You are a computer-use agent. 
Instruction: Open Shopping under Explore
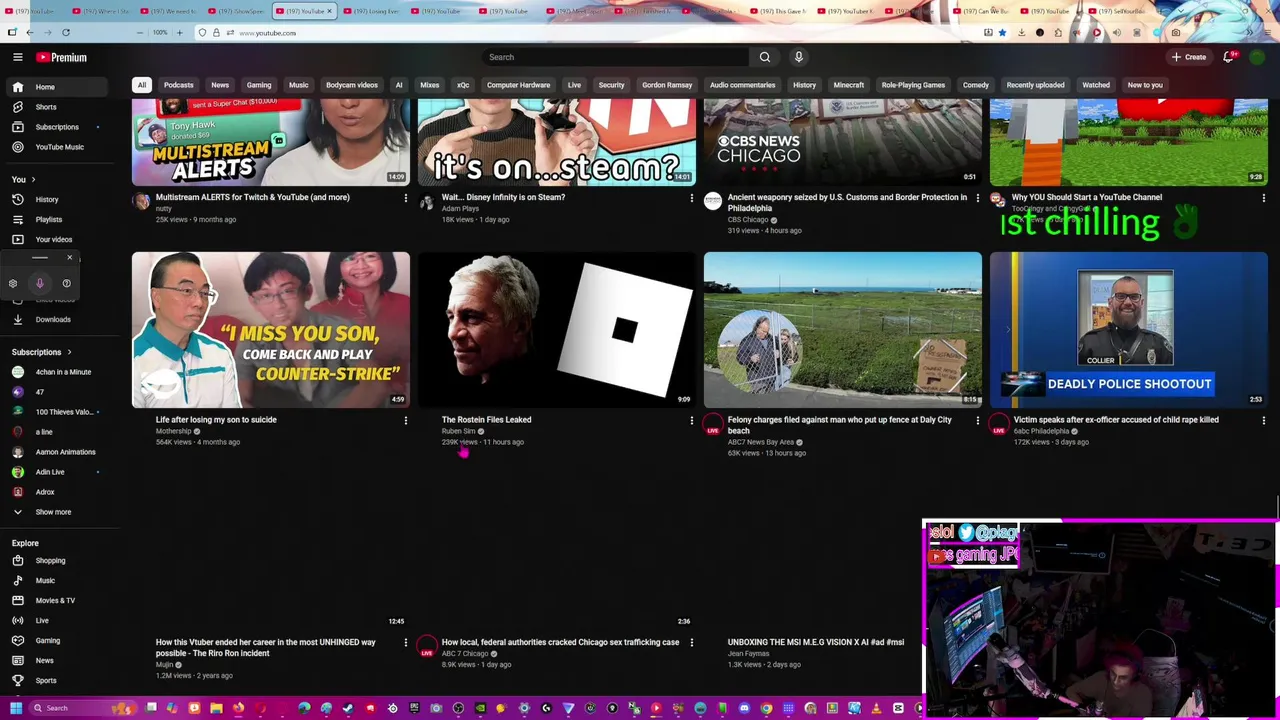pos(56,560)
